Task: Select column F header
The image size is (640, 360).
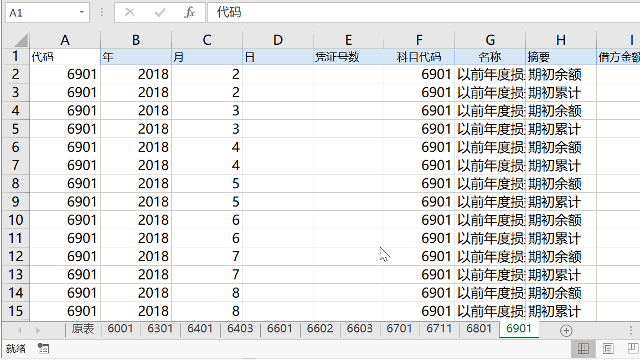Action: tap(419, 40)
